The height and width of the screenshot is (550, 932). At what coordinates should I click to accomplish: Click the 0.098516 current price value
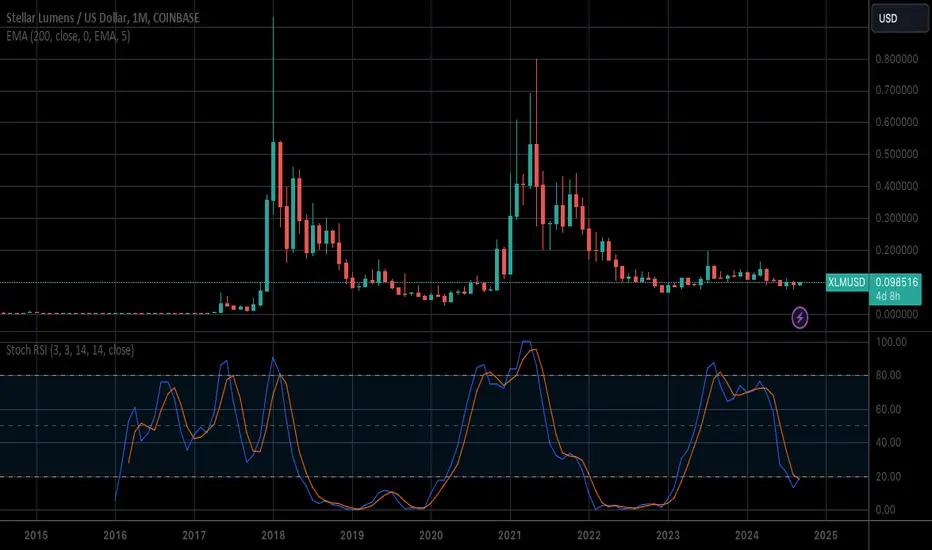[x=896, y=282]
